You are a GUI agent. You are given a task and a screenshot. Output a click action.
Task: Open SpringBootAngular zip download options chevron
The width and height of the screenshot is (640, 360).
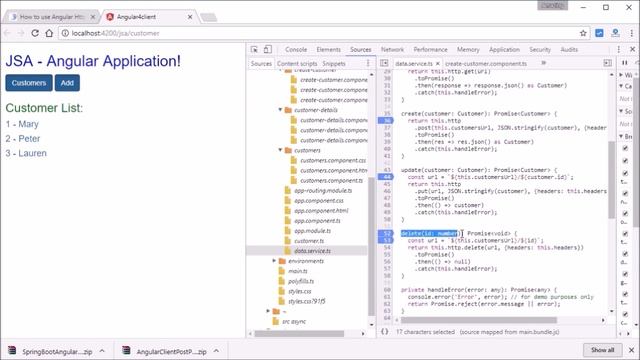(x=102, y=351)
